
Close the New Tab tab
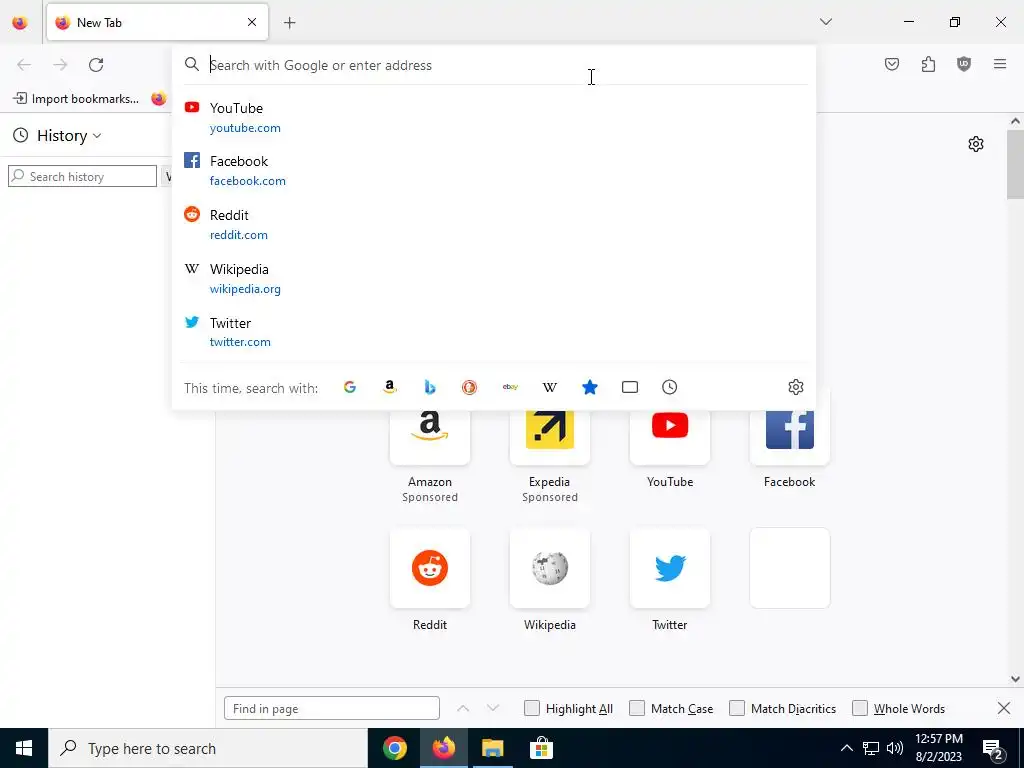(252, 22)
